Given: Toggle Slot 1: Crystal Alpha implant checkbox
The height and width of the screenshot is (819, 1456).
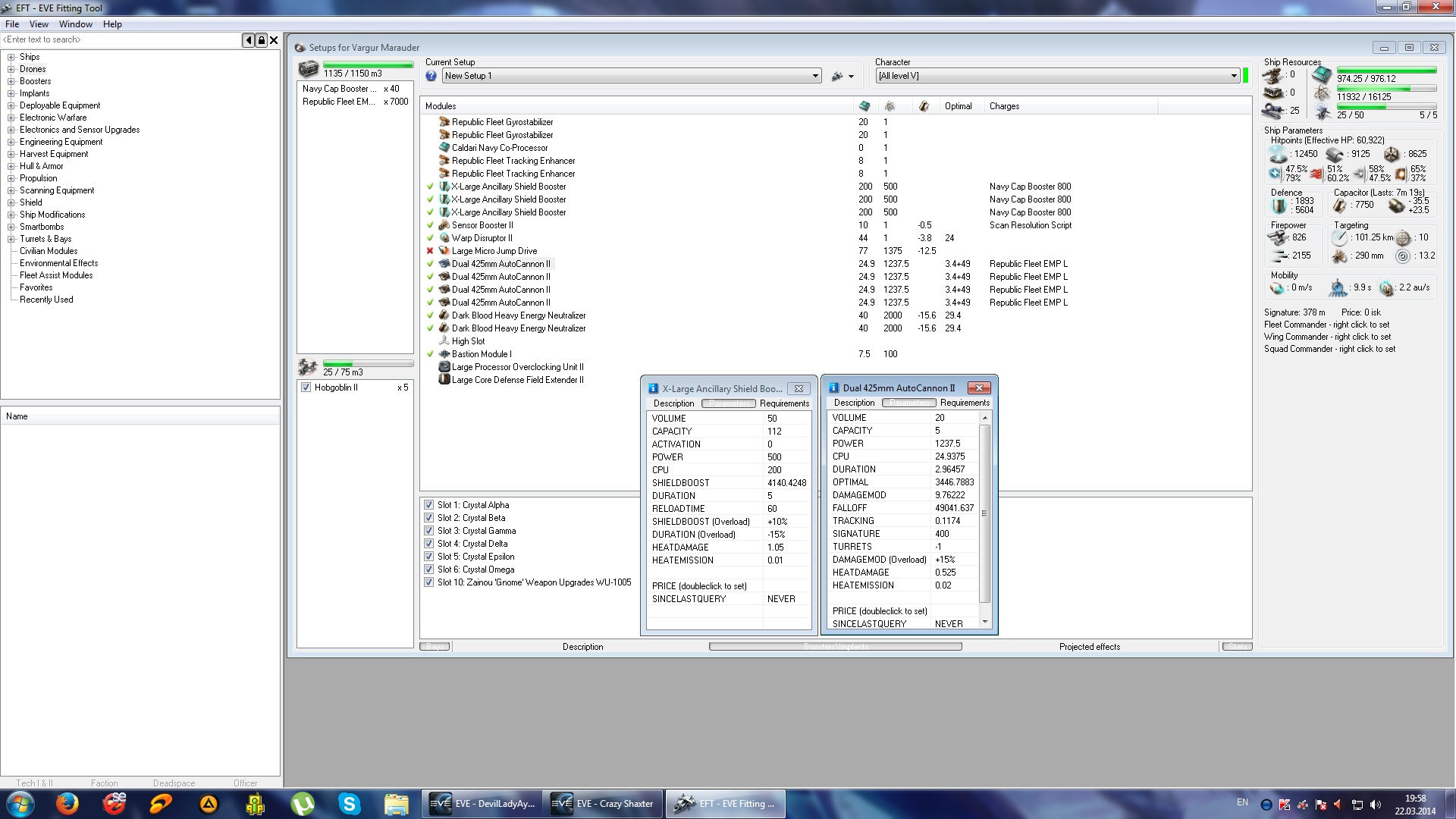Looking at the screenshot, I should [x=428, y=505].
